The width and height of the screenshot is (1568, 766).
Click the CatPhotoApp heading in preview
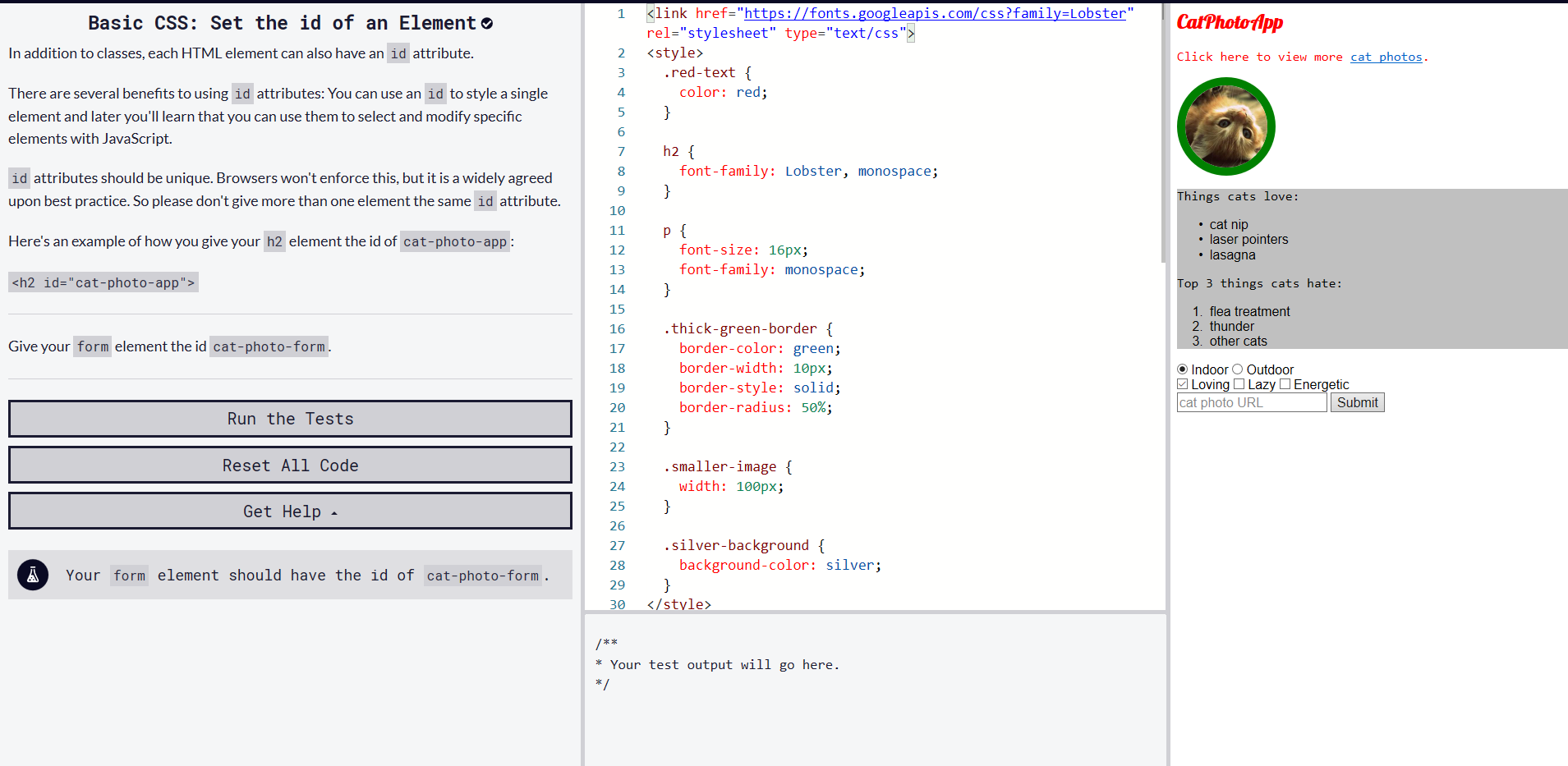click(1229, 22)
